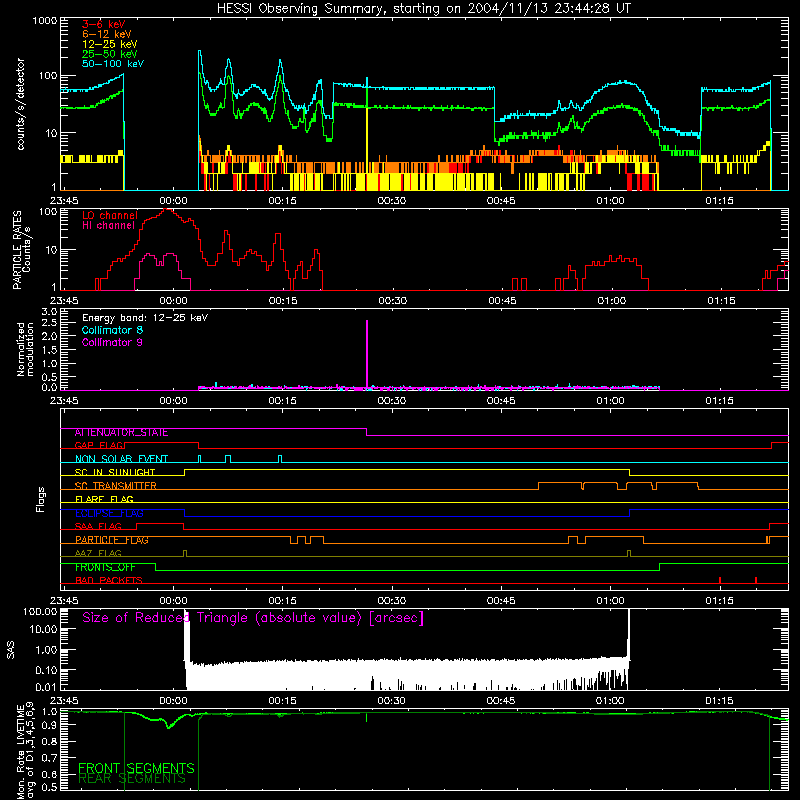
Task: Click the GAP_FLAG label
Action: click(x=100, y=446)
